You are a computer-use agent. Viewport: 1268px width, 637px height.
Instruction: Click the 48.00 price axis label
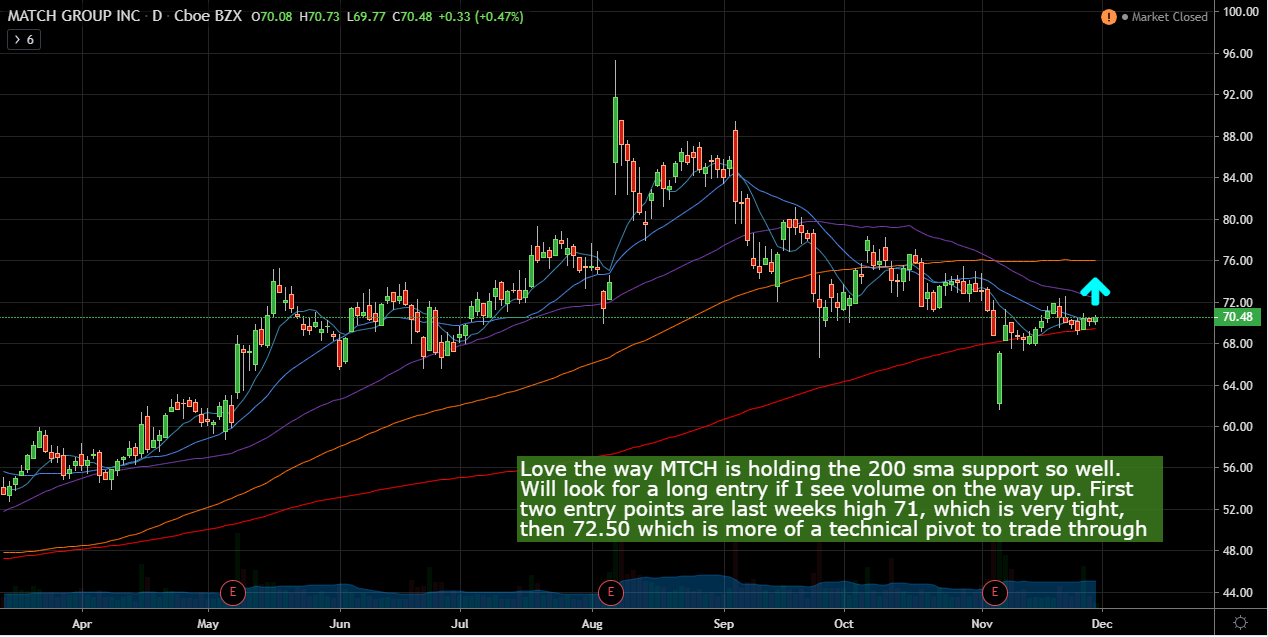point(1240,551)
